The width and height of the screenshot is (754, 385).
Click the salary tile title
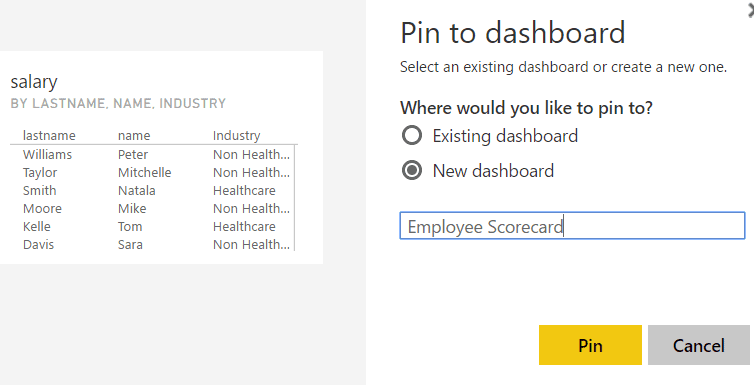pyautogui.click(x=34, y=82)
